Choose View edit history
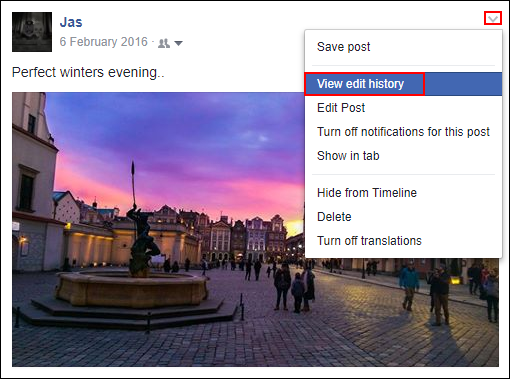This screenshot has height=379, width=510. [403, 84]
